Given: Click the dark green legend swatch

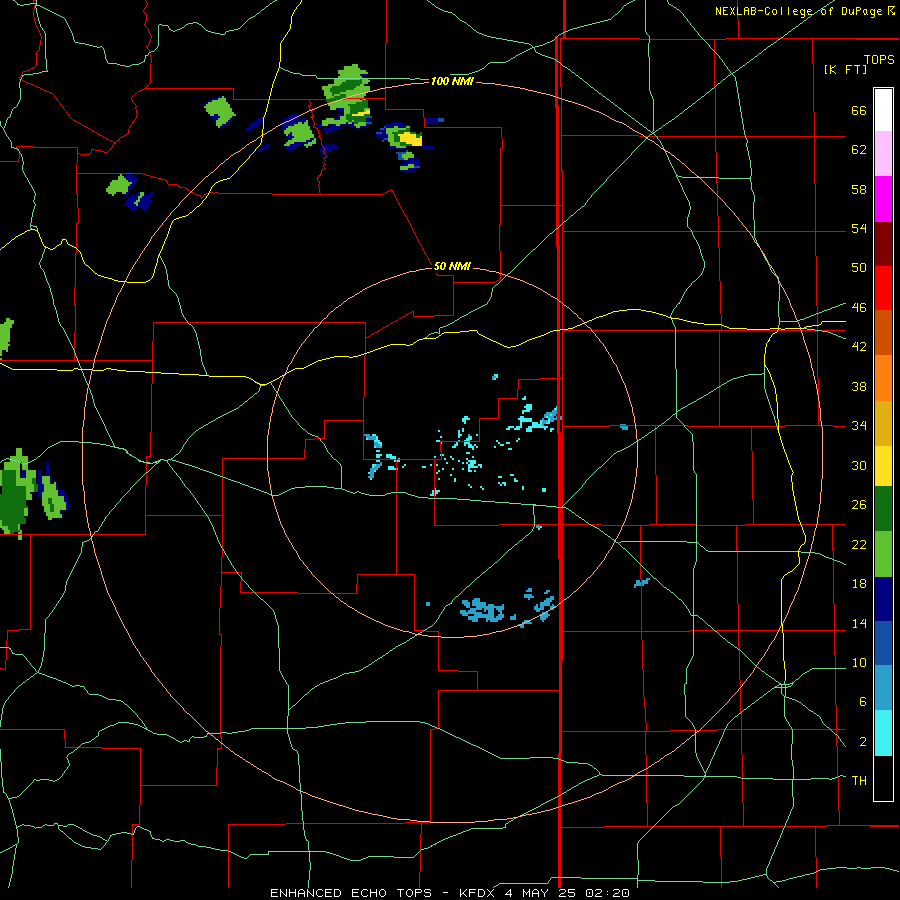Looking at the screenshot, I should [883, 509].
